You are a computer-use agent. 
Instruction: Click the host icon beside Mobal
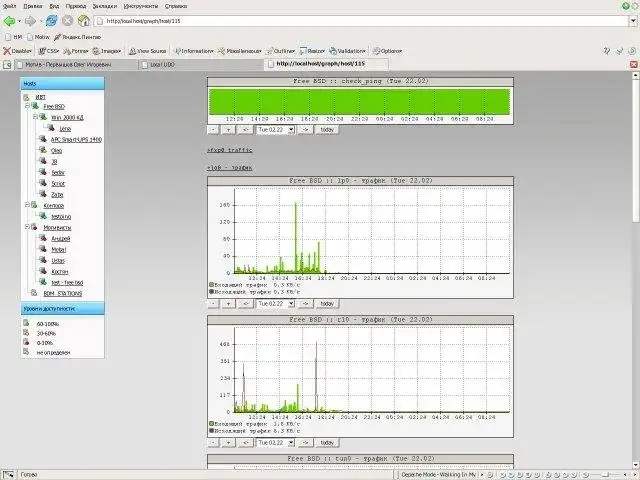click(42, 249)
